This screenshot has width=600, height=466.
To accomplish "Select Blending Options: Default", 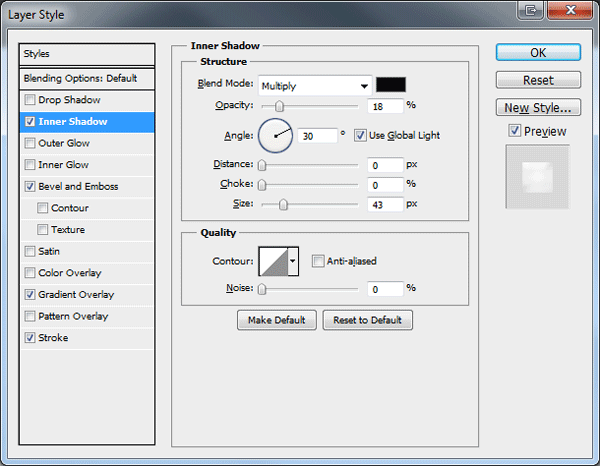I will [x=87, y=78].
